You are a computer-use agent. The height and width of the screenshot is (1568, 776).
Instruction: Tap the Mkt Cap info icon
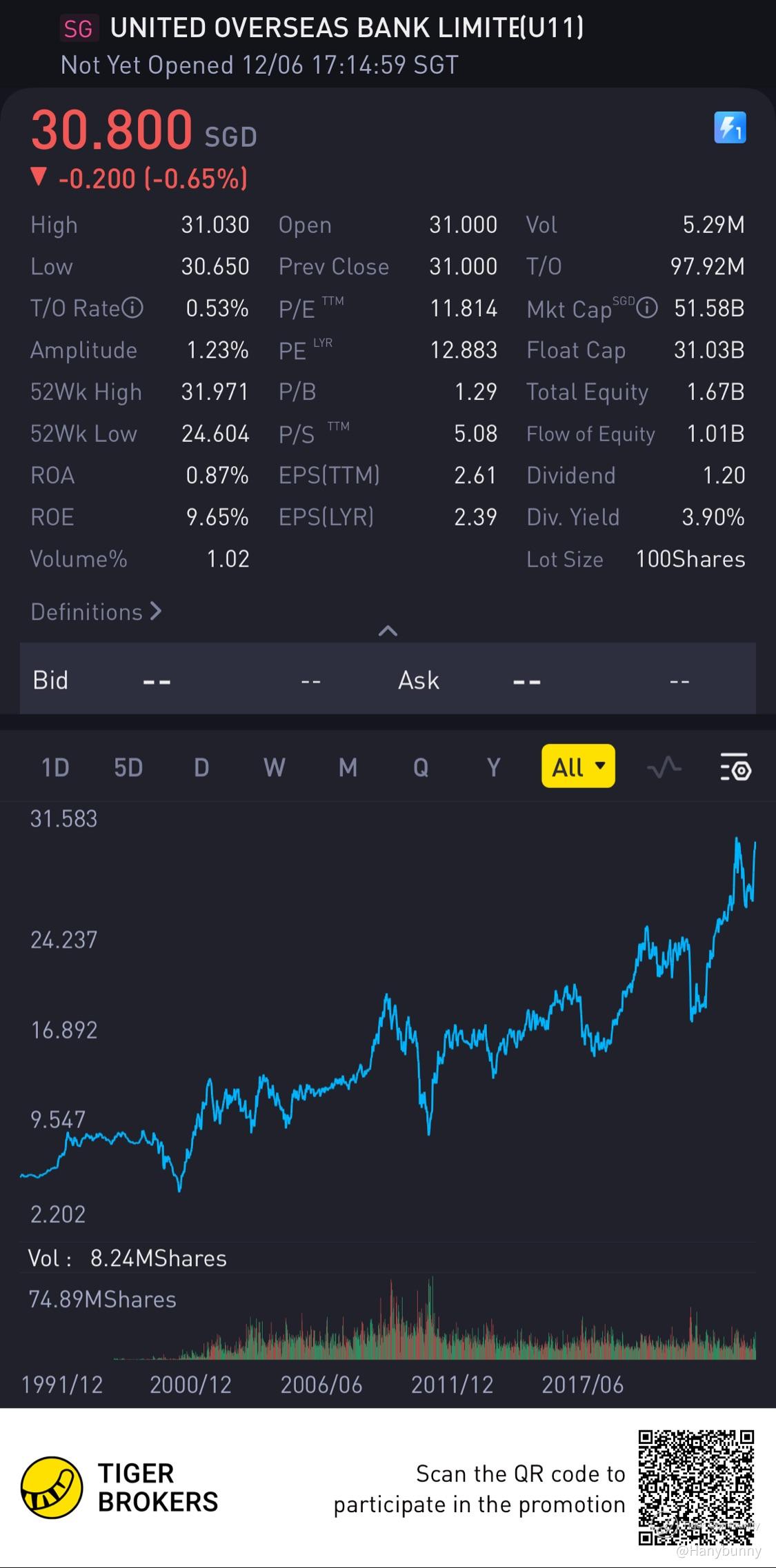coord(646,308)
